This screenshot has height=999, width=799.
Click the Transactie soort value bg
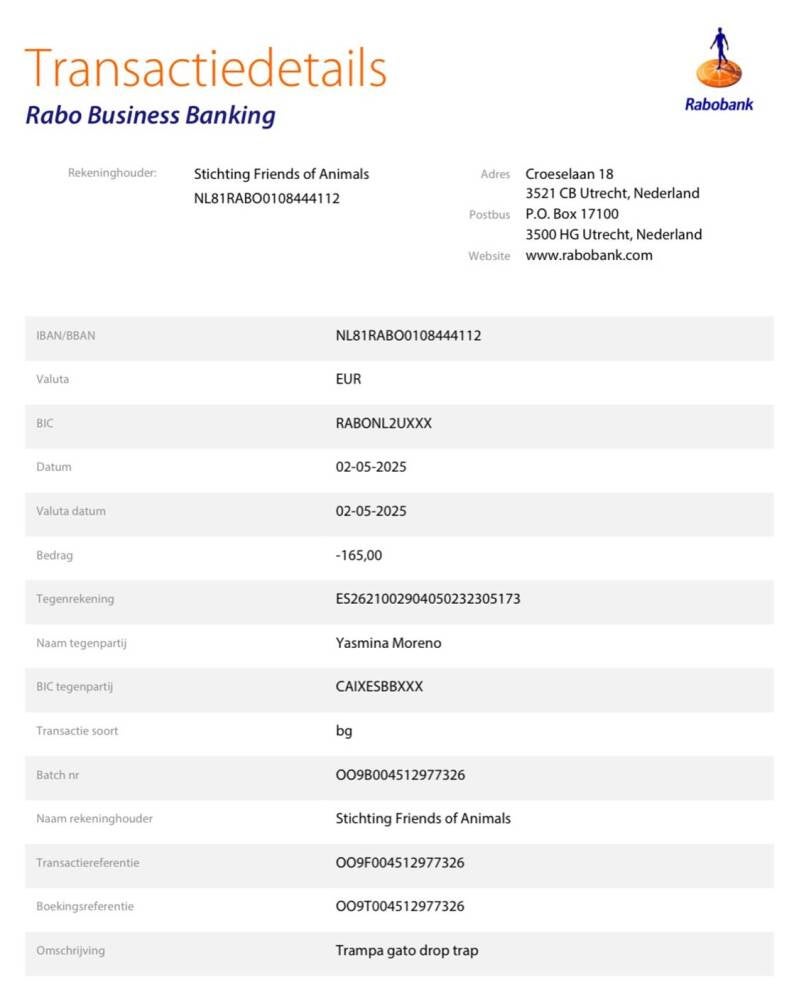click(344, 731)
